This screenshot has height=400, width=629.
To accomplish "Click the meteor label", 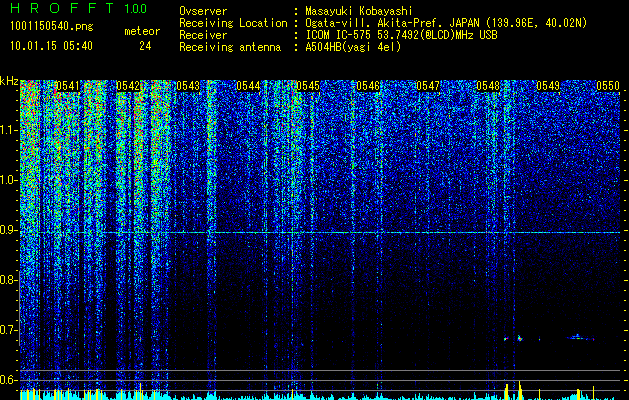I will (x=142, y=31).
